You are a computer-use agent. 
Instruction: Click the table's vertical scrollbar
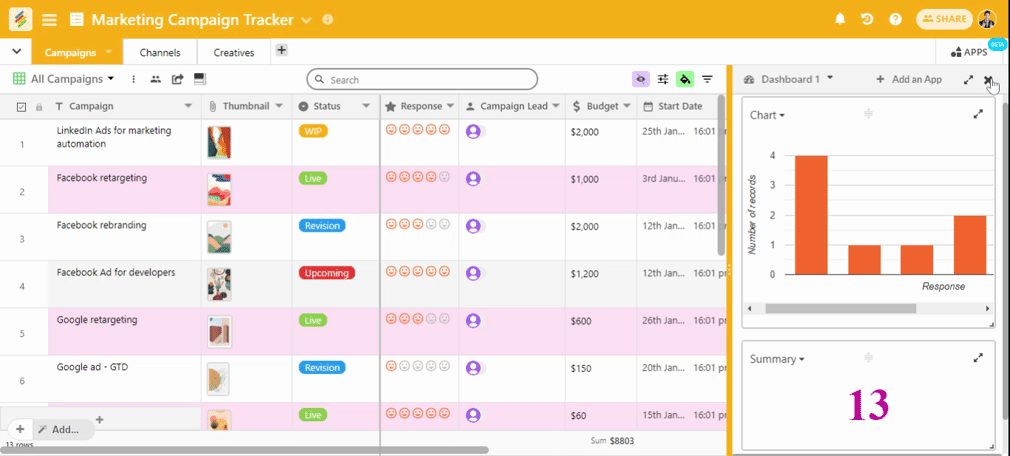click(722, 175)
